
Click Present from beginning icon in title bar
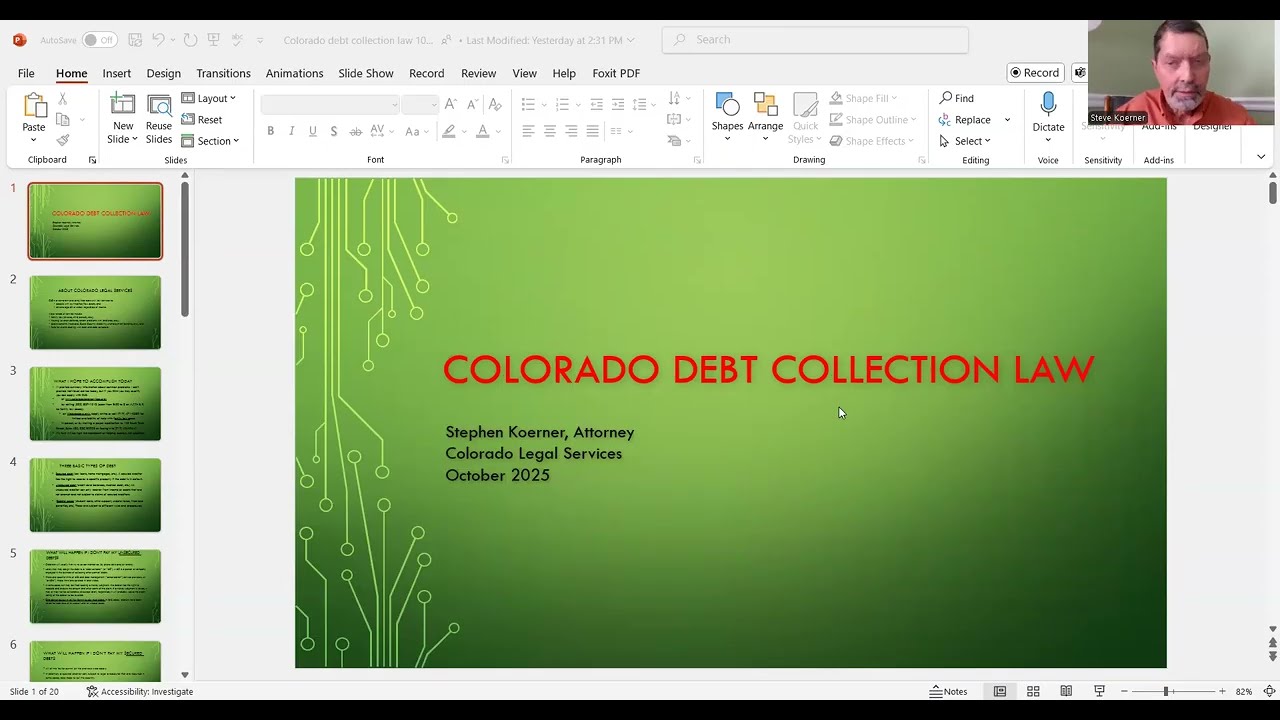click(213, 40)
